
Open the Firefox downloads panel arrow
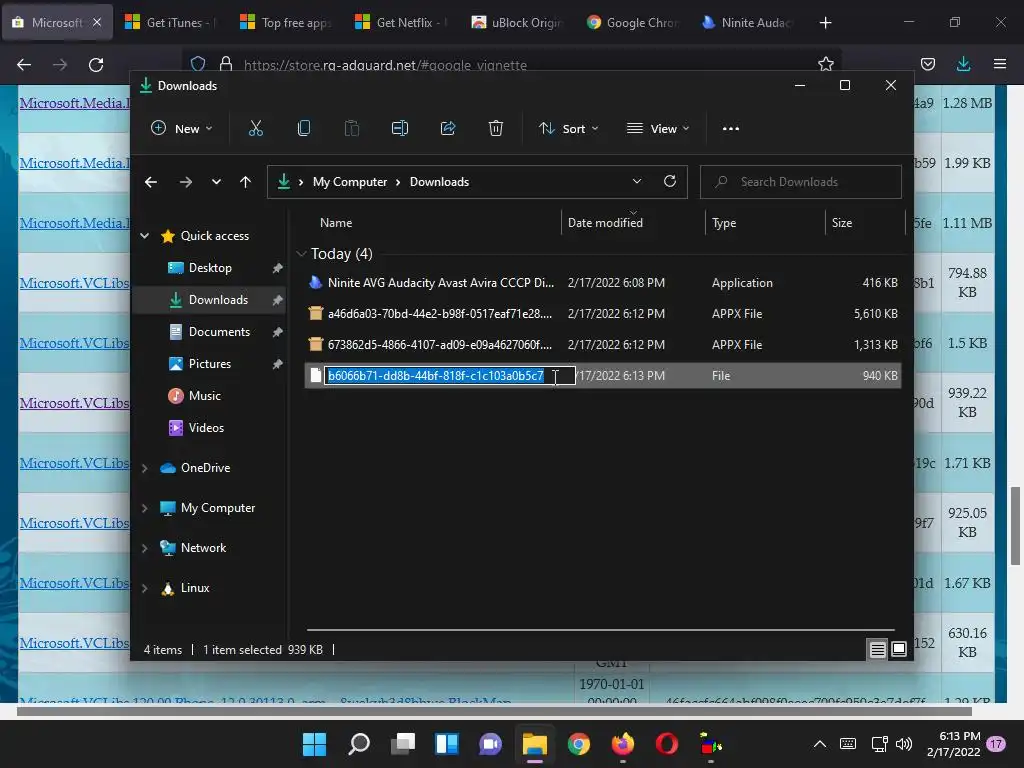(963, 64)
